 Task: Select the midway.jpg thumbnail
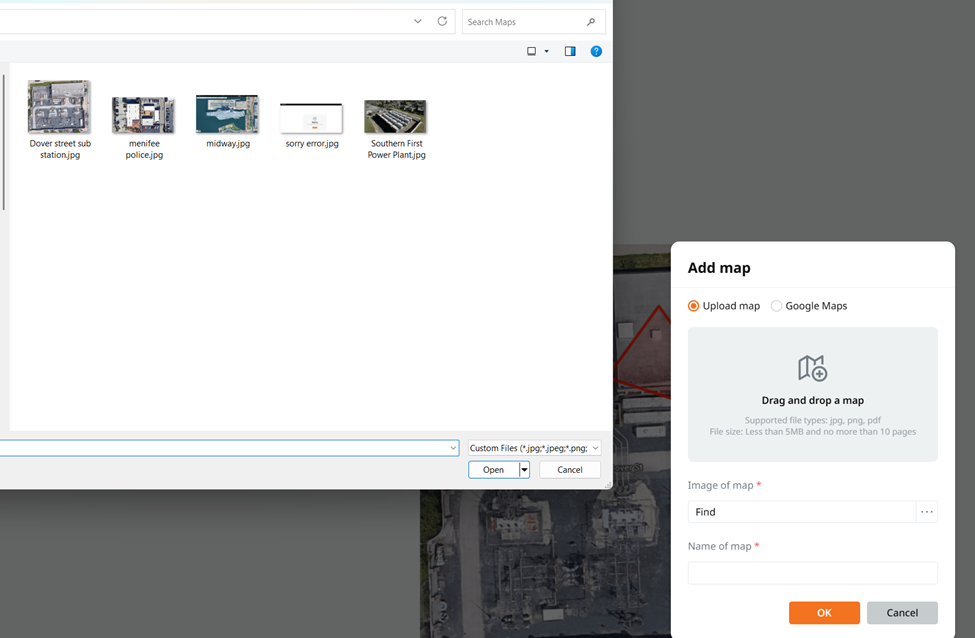[x=227, y=114]
